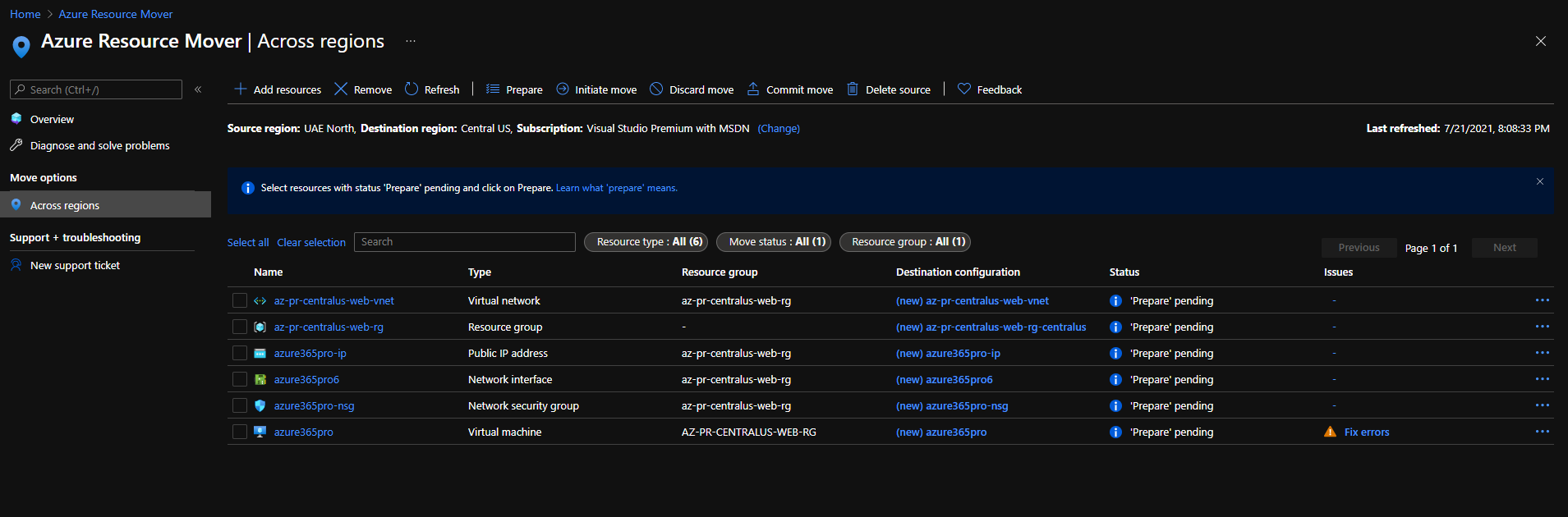
Task: Click the Change link for subscription
Action: pos(779,128)
